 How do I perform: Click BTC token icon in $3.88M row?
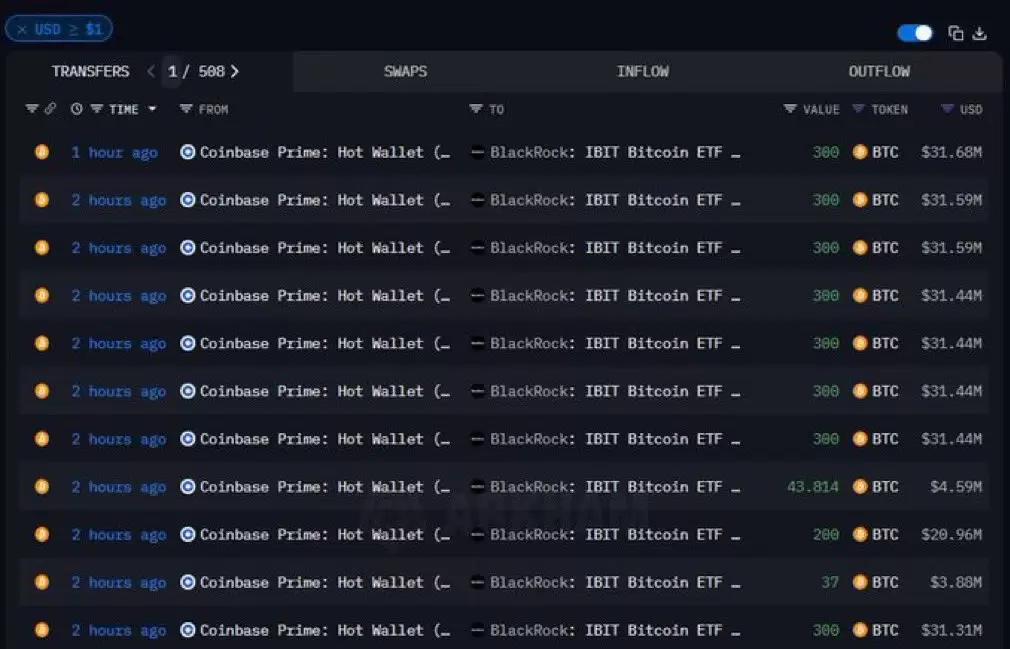860,582
